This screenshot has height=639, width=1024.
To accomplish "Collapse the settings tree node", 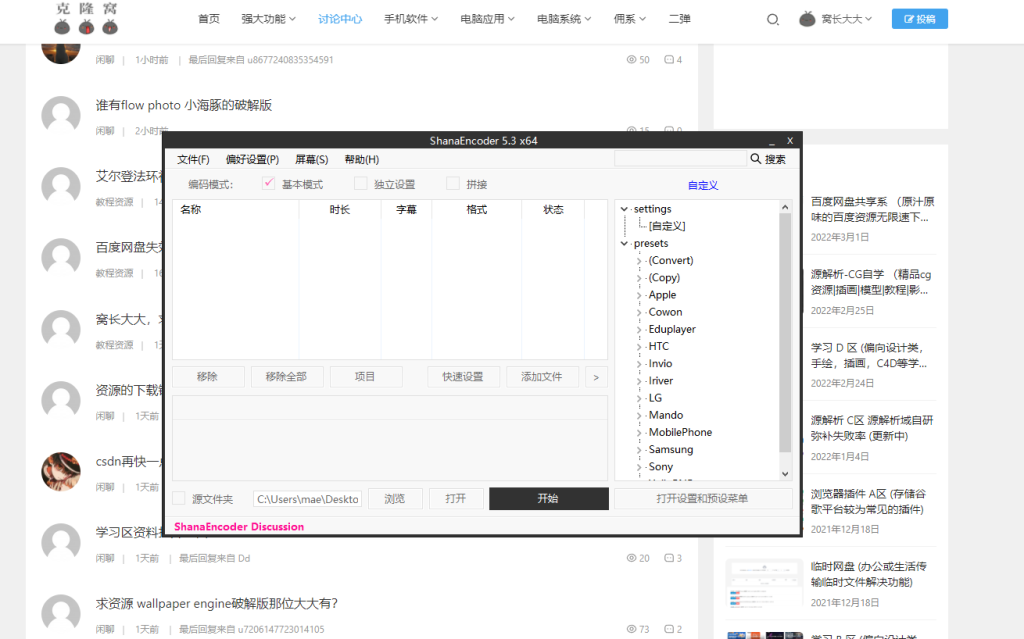I will [624, 209].
